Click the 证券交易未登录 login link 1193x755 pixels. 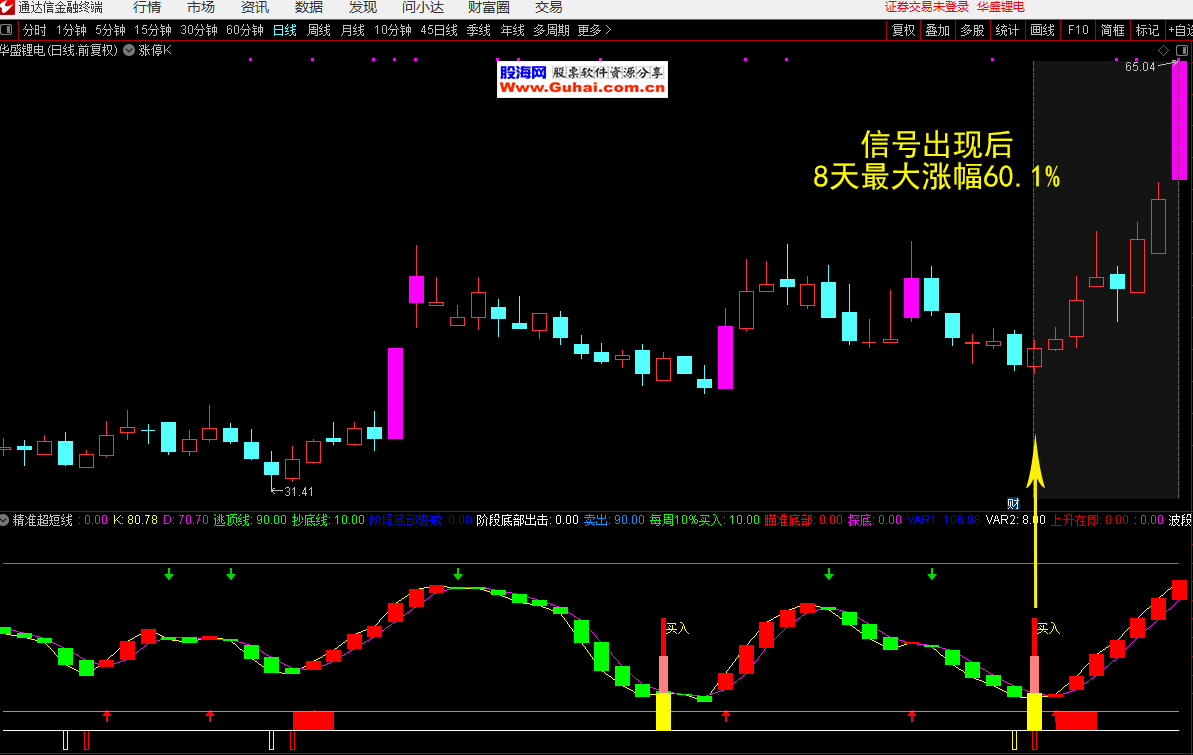pyautogui.click(x=927, y=8)
